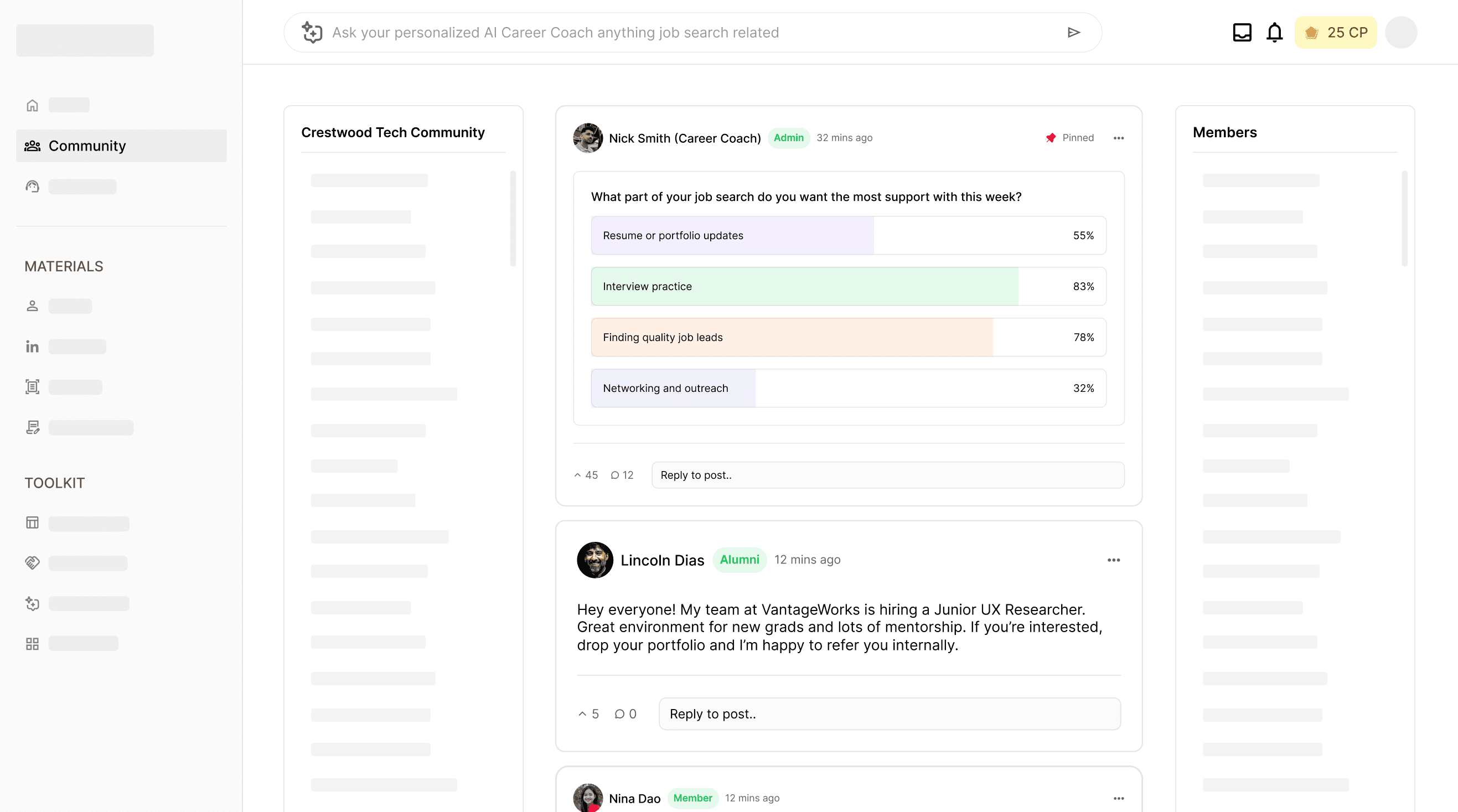Vote for Resume or portfolio updates option
The width and height of the screenshot is (1458, 812).
(848, 235)
